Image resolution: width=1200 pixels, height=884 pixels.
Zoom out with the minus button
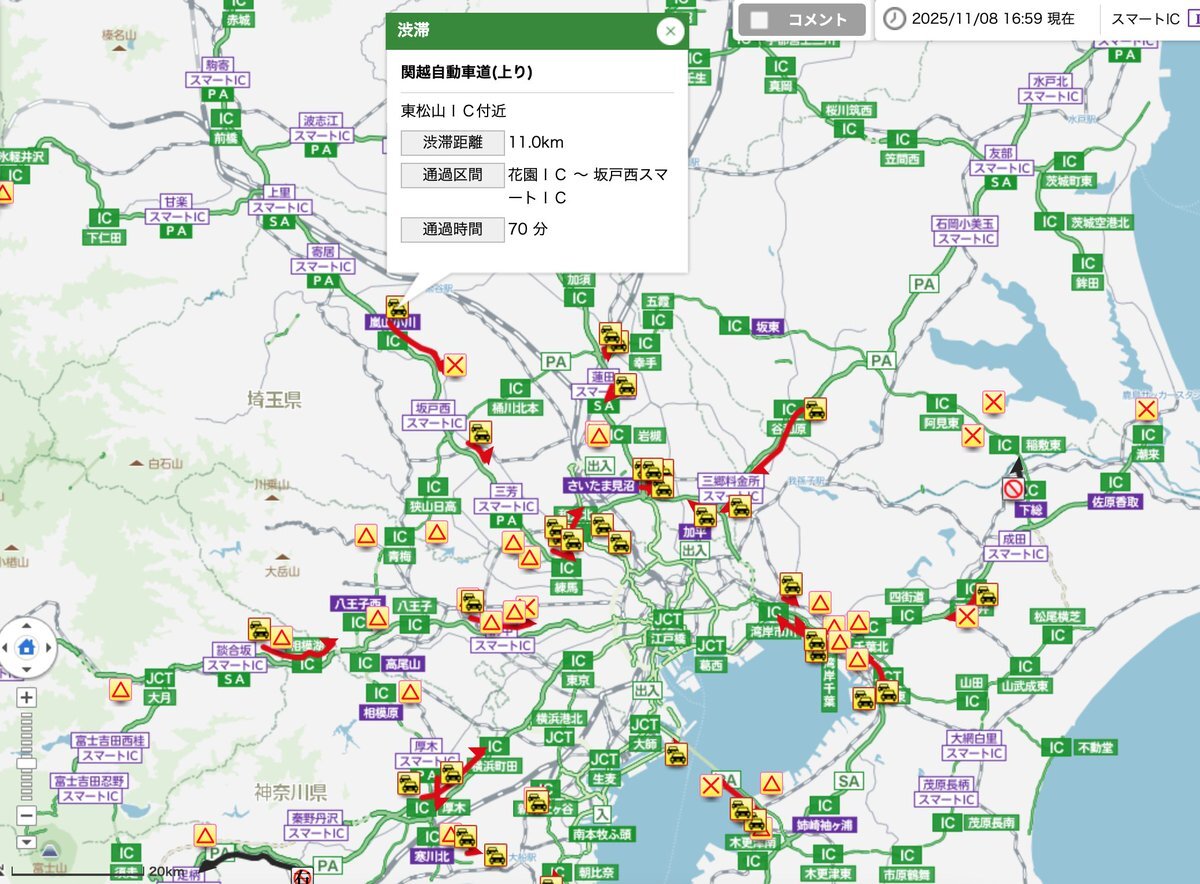point(27,815)
